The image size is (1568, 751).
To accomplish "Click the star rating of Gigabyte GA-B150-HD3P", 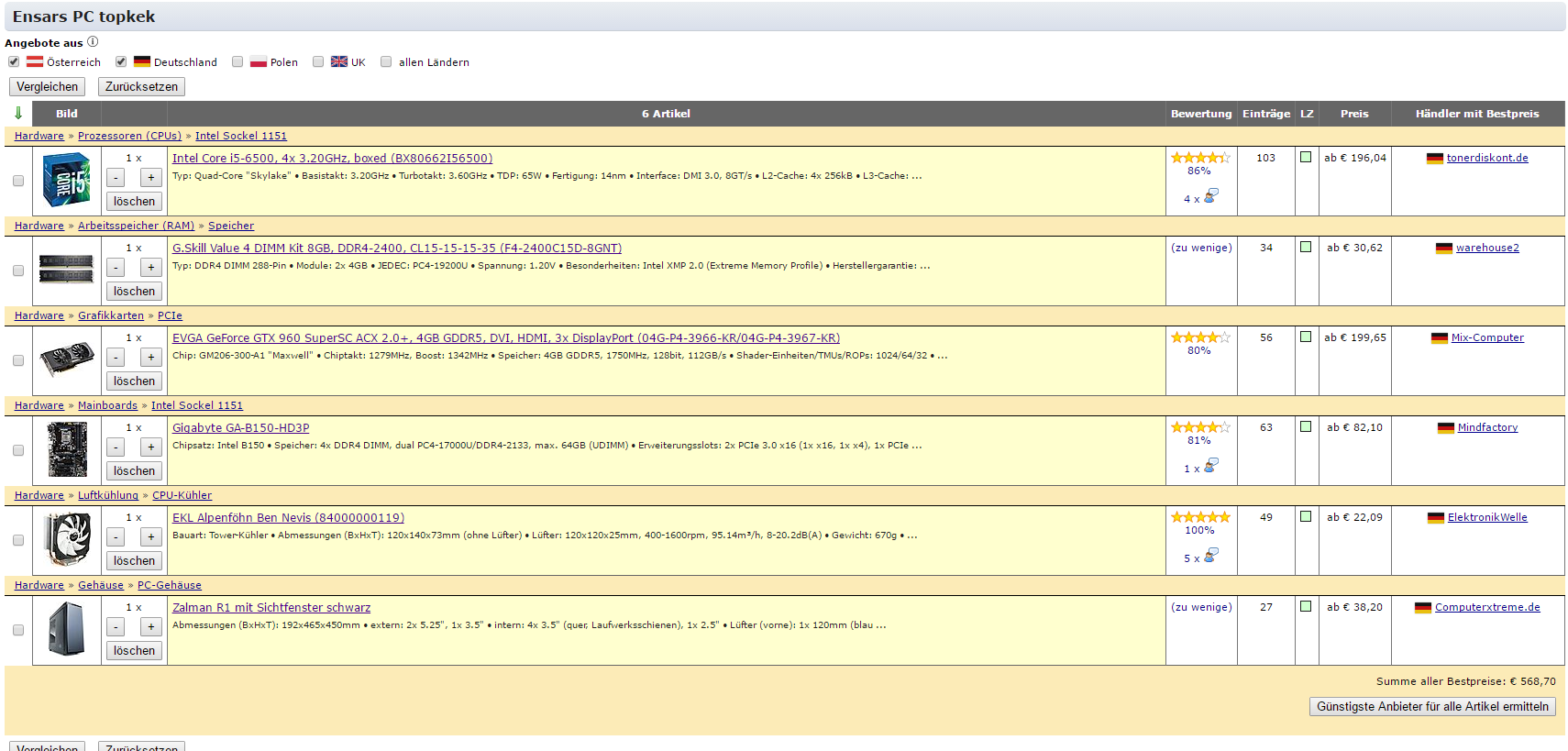I will point(1200,427).
